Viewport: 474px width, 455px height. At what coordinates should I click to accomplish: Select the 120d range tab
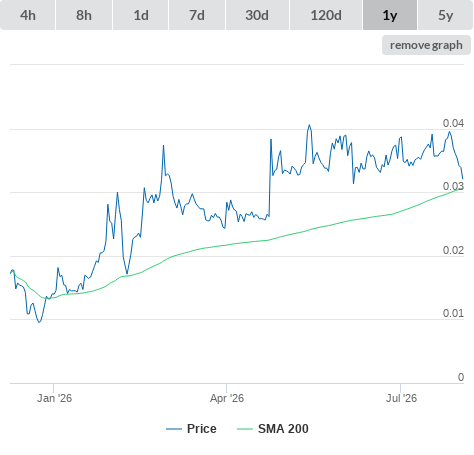point(326,15)
